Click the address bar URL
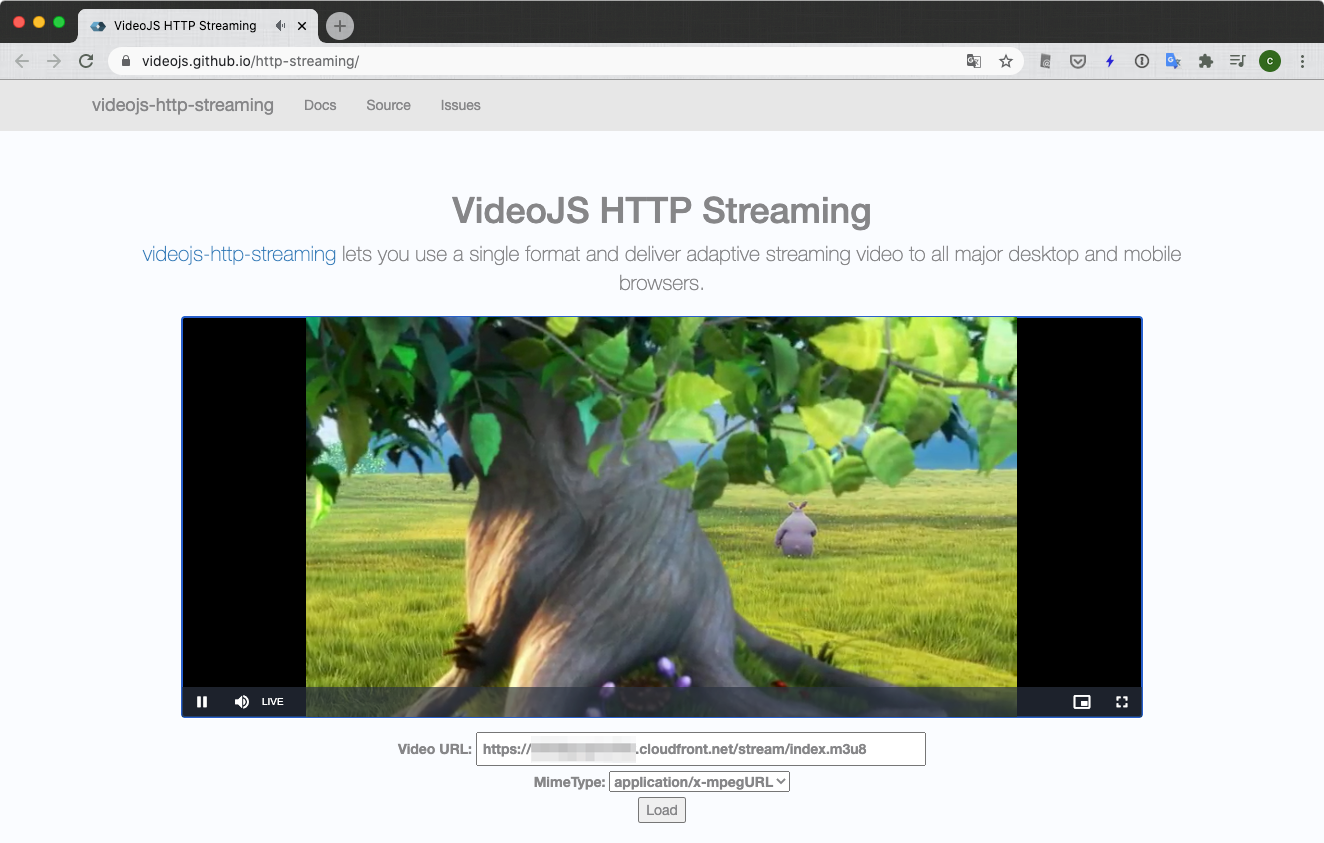 250,61
